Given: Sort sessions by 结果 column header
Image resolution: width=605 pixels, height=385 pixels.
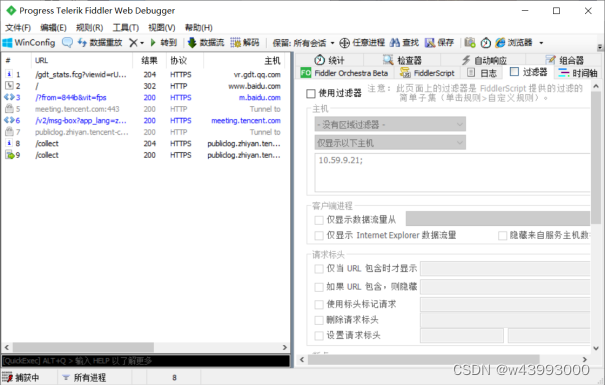Looking at the screenshot, I should pyautogui.click(x=149, y=60).
